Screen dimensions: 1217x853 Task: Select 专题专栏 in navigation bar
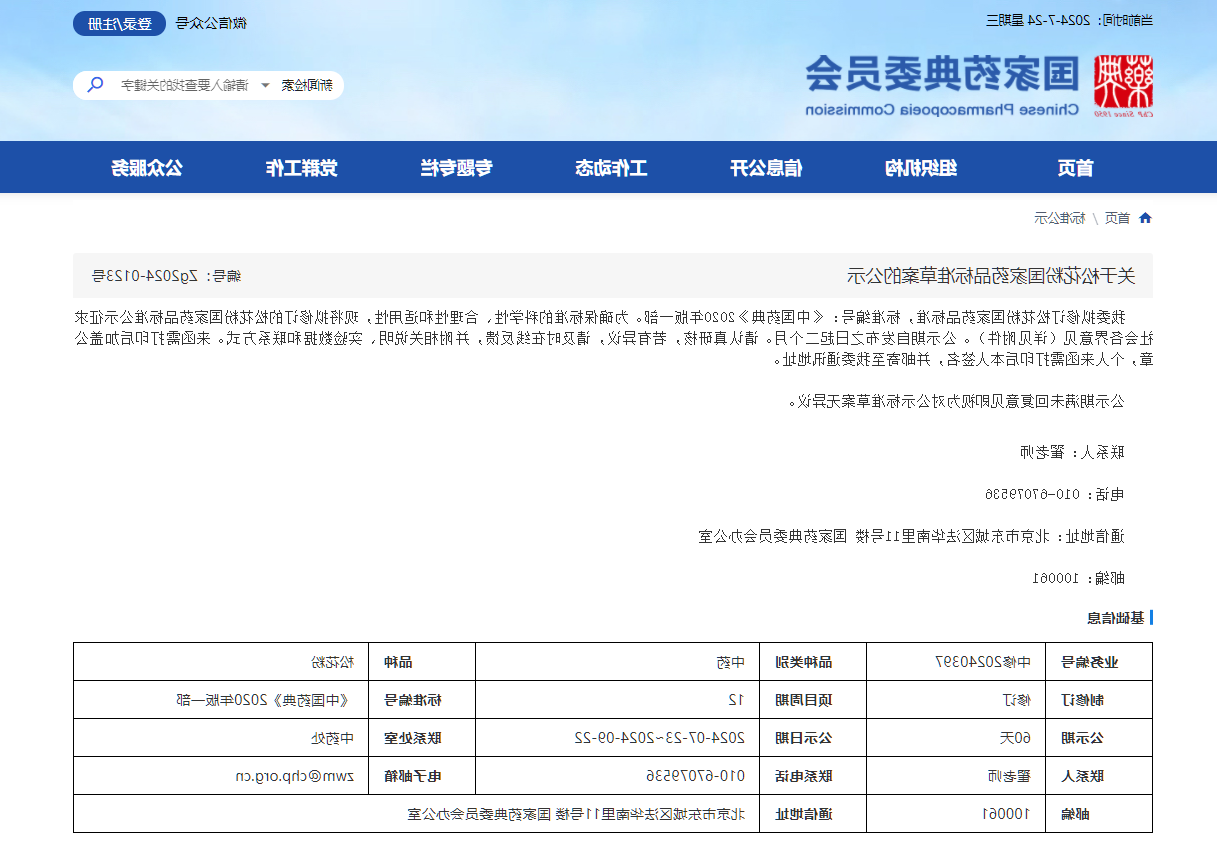click(x=456, y=167)
